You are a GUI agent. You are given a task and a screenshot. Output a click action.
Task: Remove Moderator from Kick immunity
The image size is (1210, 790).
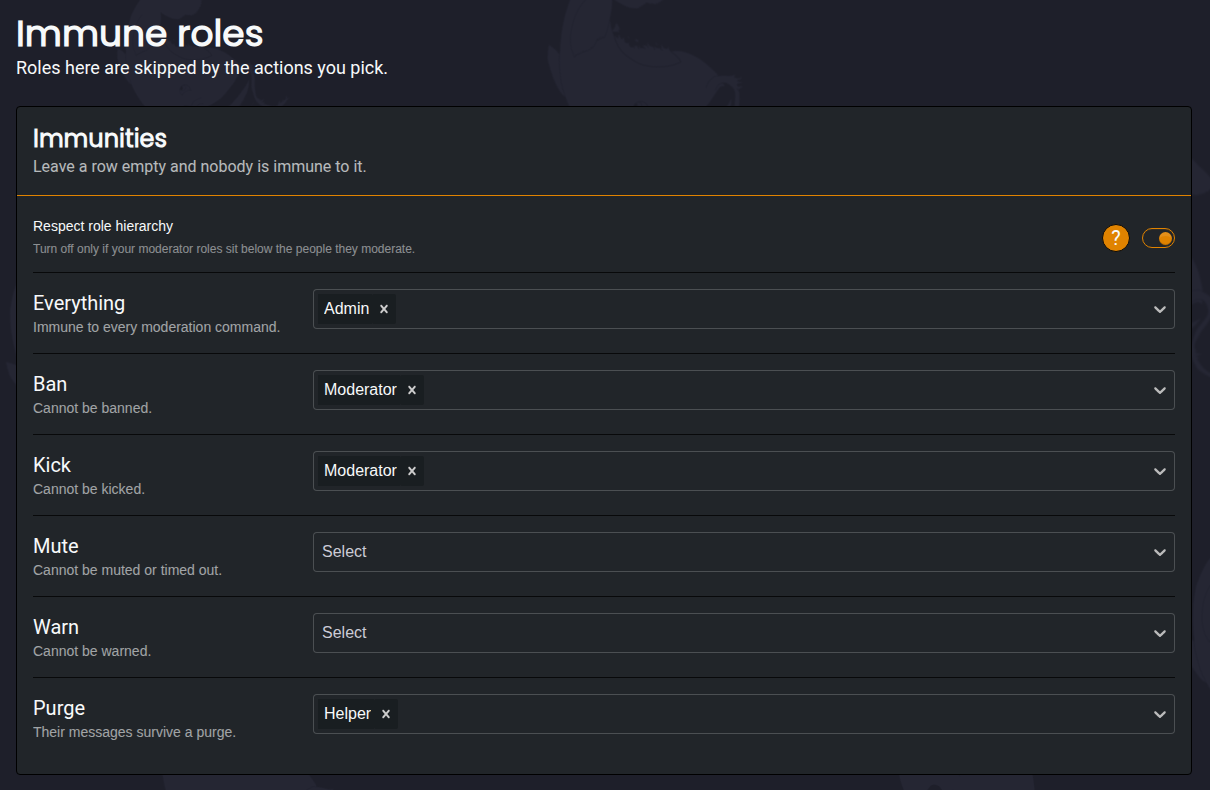(x=412, y=471)
